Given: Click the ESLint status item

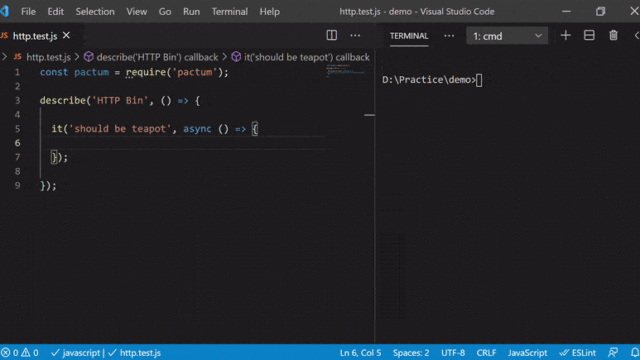Looking at the screenshot, I should click(578, 353).
